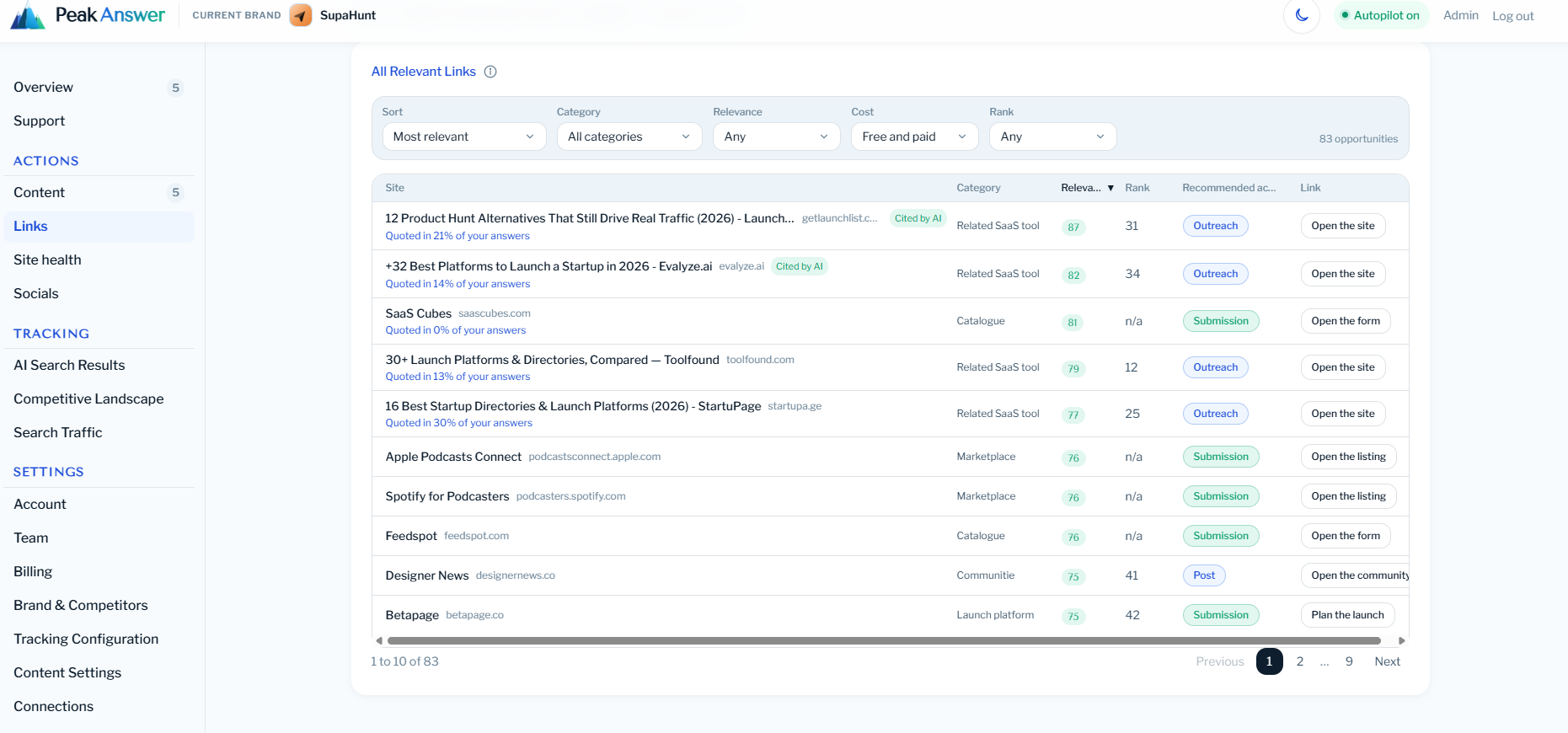1568x733 pixels.
Task: Click the Cited by AI badge on Evalyze.ai row
Action: coord(800,266)
